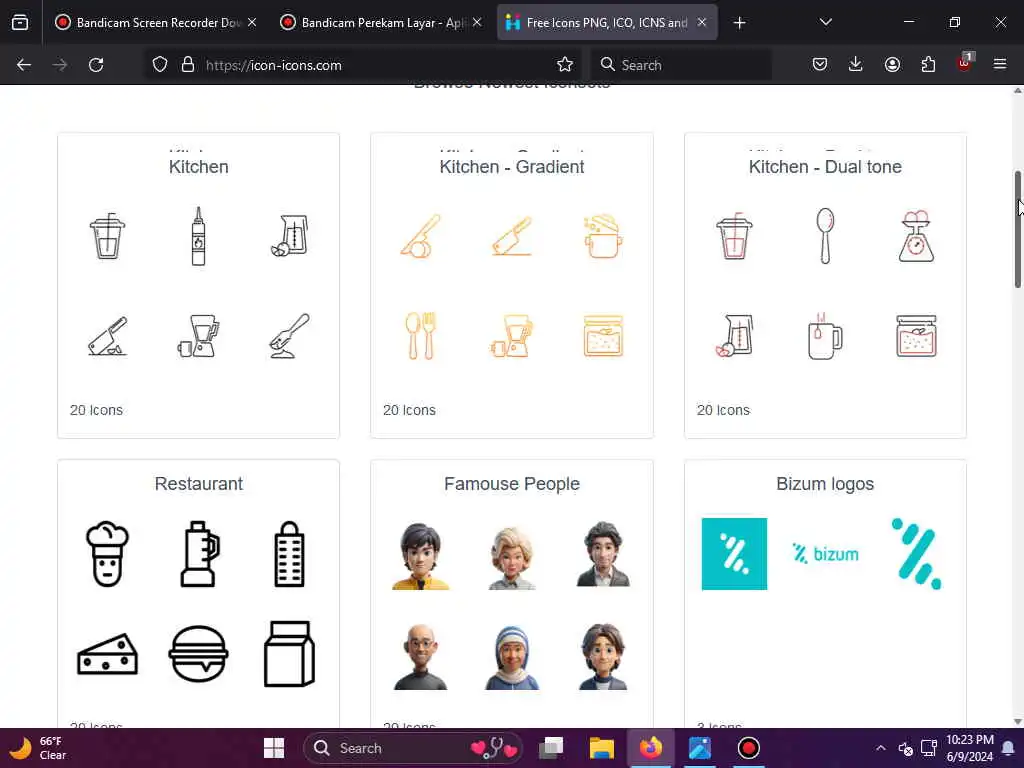Click the tea mug icon in Kitchen Dual tone
This screenshot has height=768, width=1024.
pos(825,336)
